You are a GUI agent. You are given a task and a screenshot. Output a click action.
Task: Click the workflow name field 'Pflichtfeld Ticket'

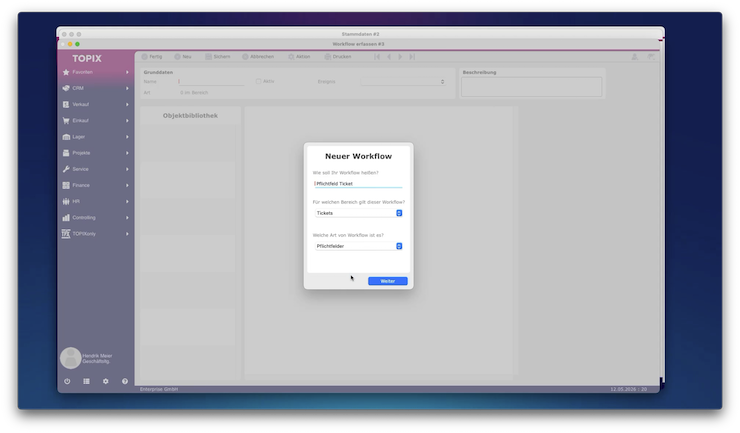coord(358,184)
